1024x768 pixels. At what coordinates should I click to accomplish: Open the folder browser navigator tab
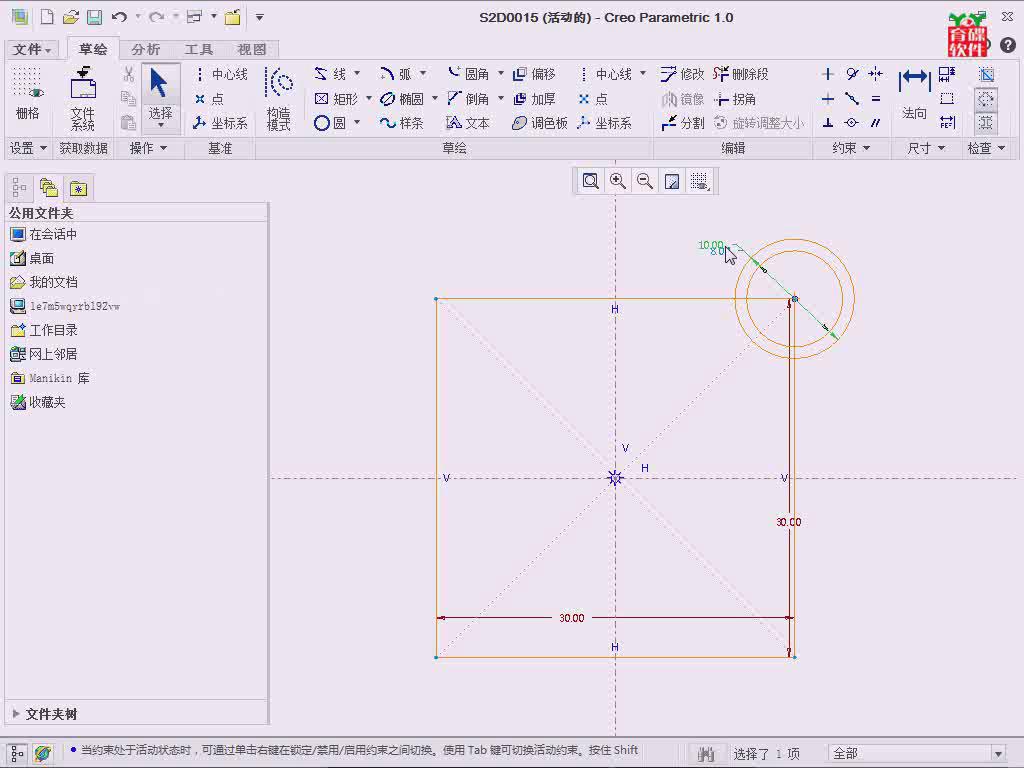coord(49,189)
